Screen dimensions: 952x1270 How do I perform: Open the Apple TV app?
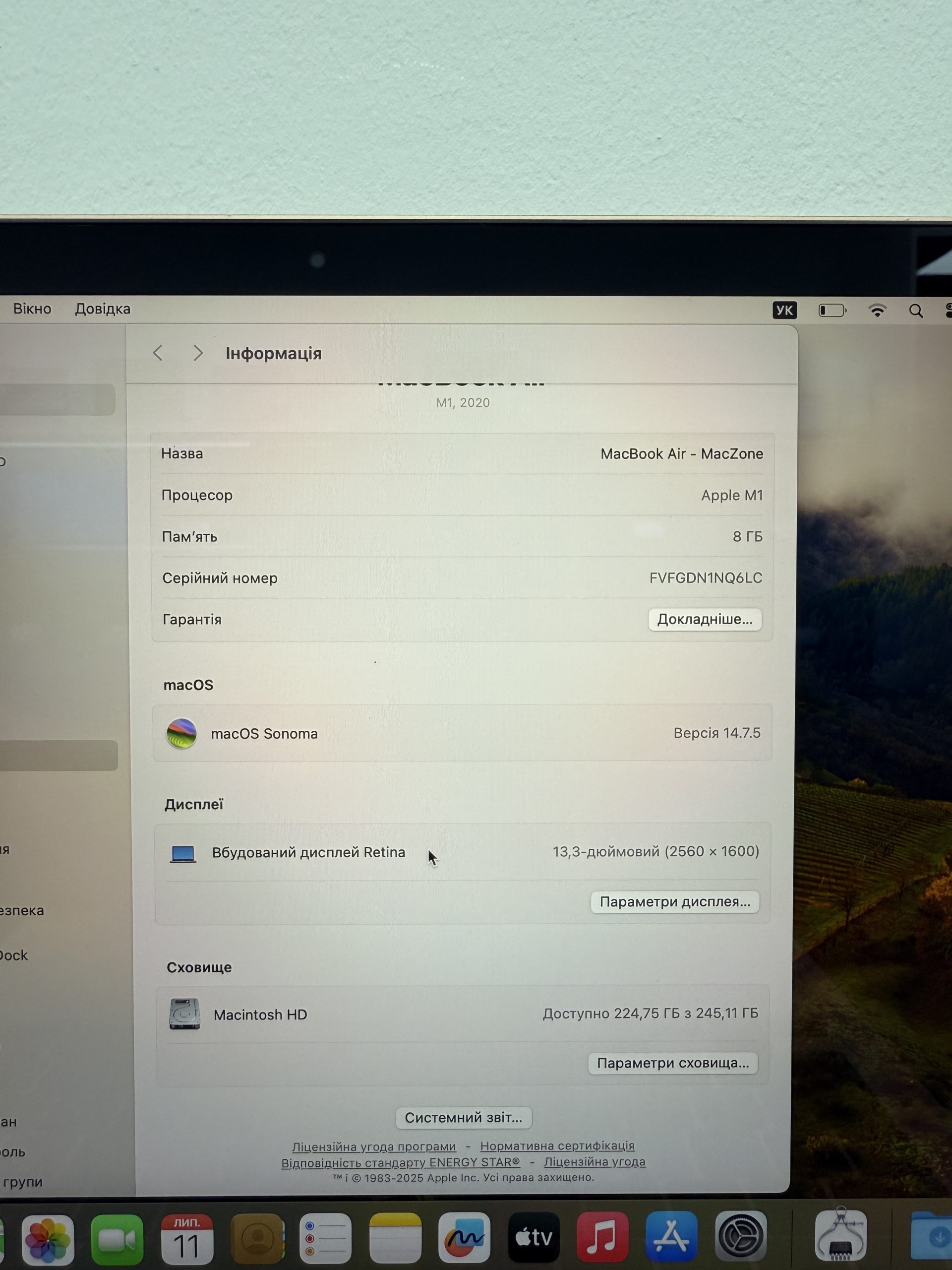534,1237
